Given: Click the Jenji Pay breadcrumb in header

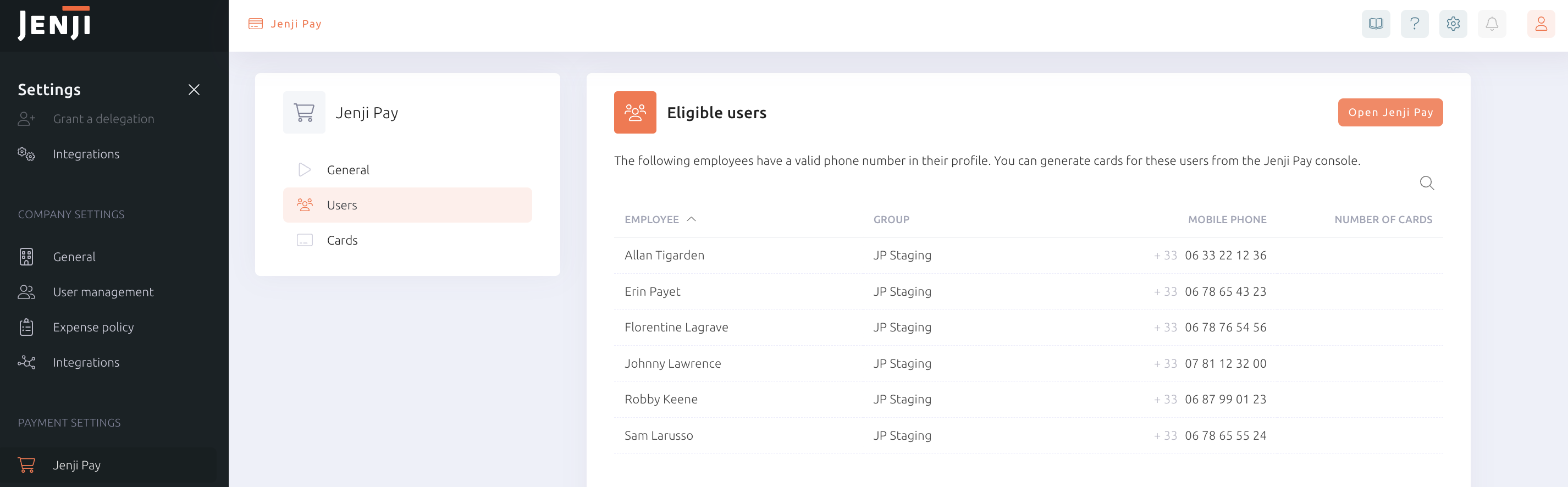Looking at the screenshot, I should click(x=295, y=24).
